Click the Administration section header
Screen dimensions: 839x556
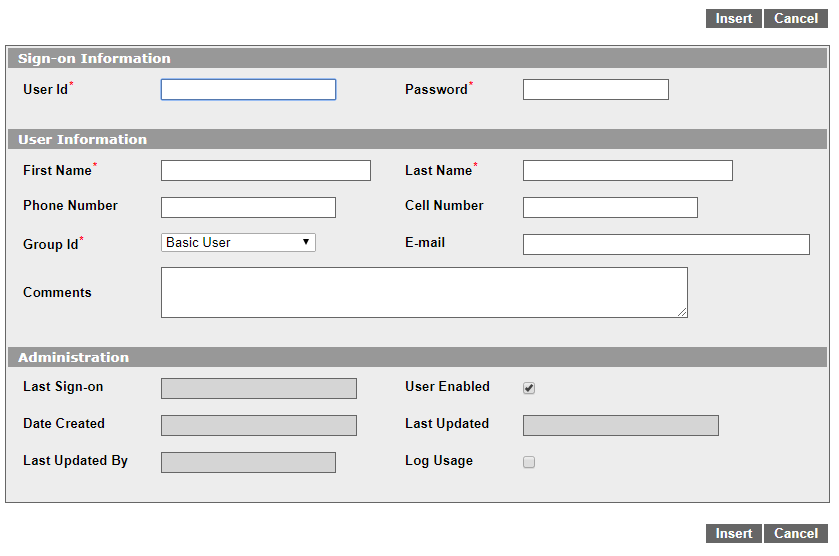pos(417,357)
